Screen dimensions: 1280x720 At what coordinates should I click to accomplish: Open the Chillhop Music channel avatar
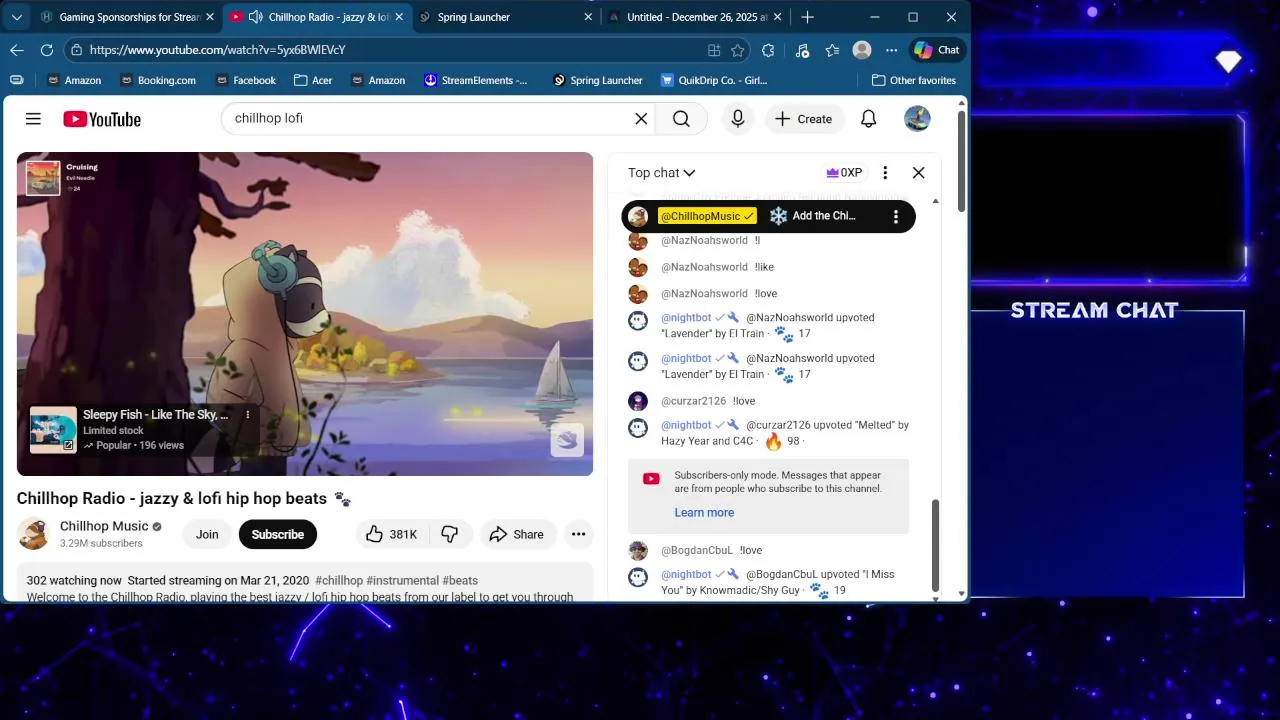pyautogui.click(x=33, y=534)
